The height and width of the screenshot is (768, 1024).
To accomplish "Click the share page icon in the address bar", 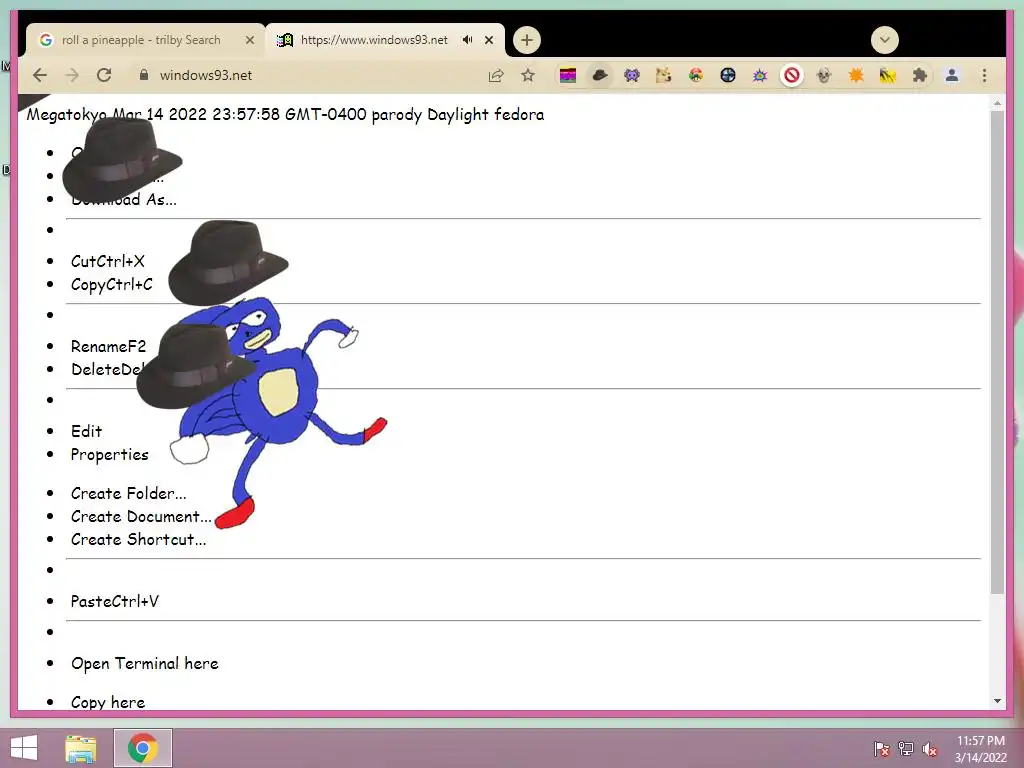I will pos(496,76).
